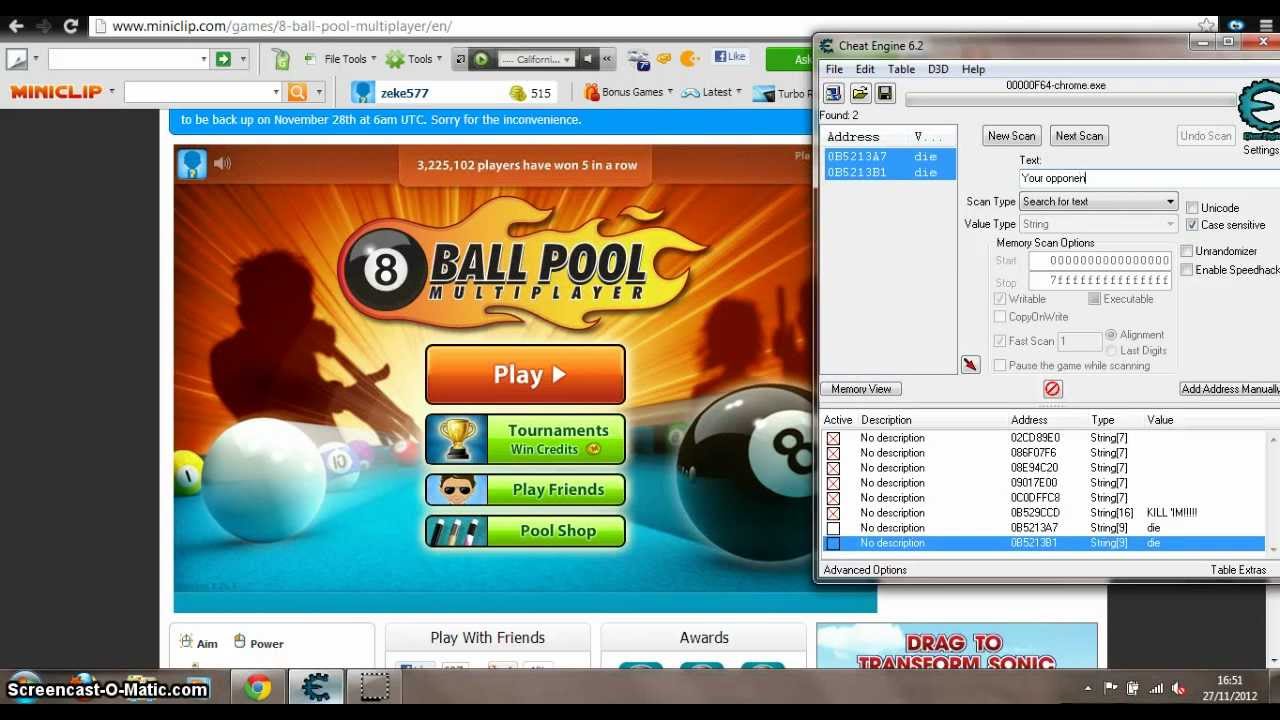Click the Chrome back arrow
The width and height of the screenshot is (1280, 720).
click(x=16, y=26)
